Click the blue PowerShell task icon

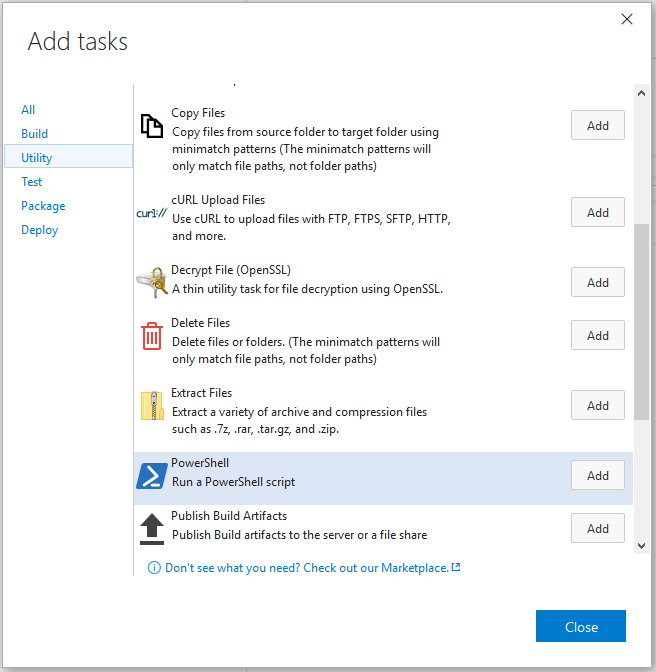click(152, 476)
